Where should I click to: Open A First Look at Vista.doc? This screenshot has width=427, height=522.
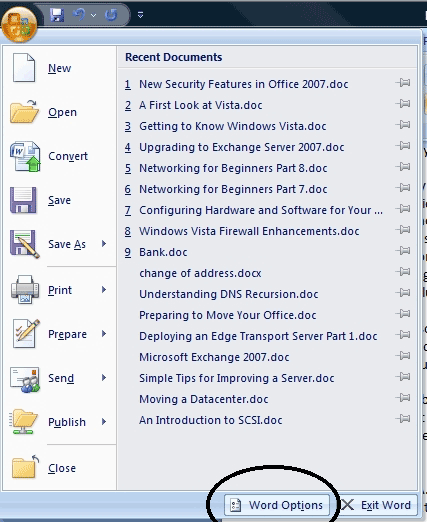pyautogui.click(x=201, y=105)
